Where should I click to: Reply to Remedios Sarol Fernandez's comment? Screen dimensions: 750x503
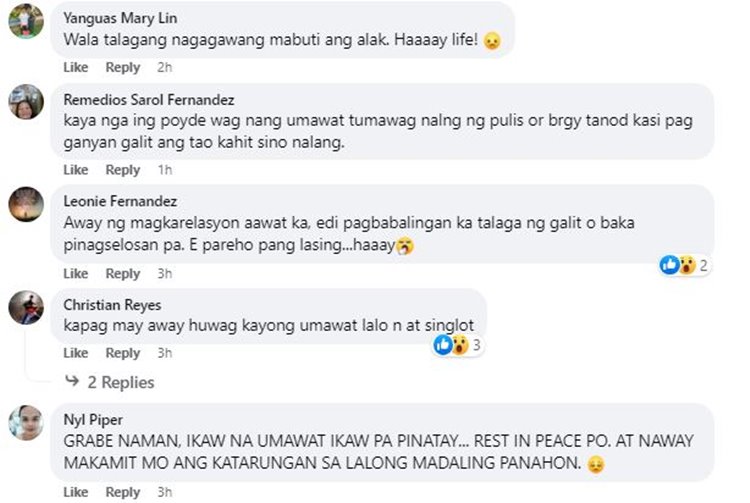(x=123, y=170)
